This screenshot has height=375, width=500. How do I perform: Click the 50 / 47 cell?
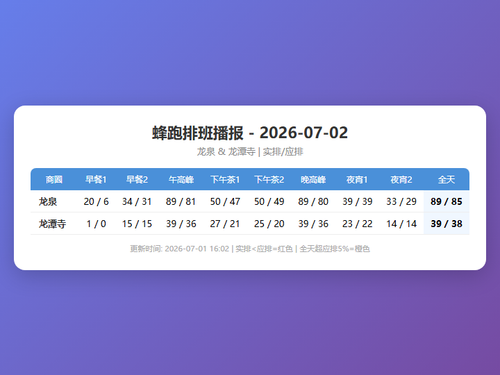pos(225,201)
